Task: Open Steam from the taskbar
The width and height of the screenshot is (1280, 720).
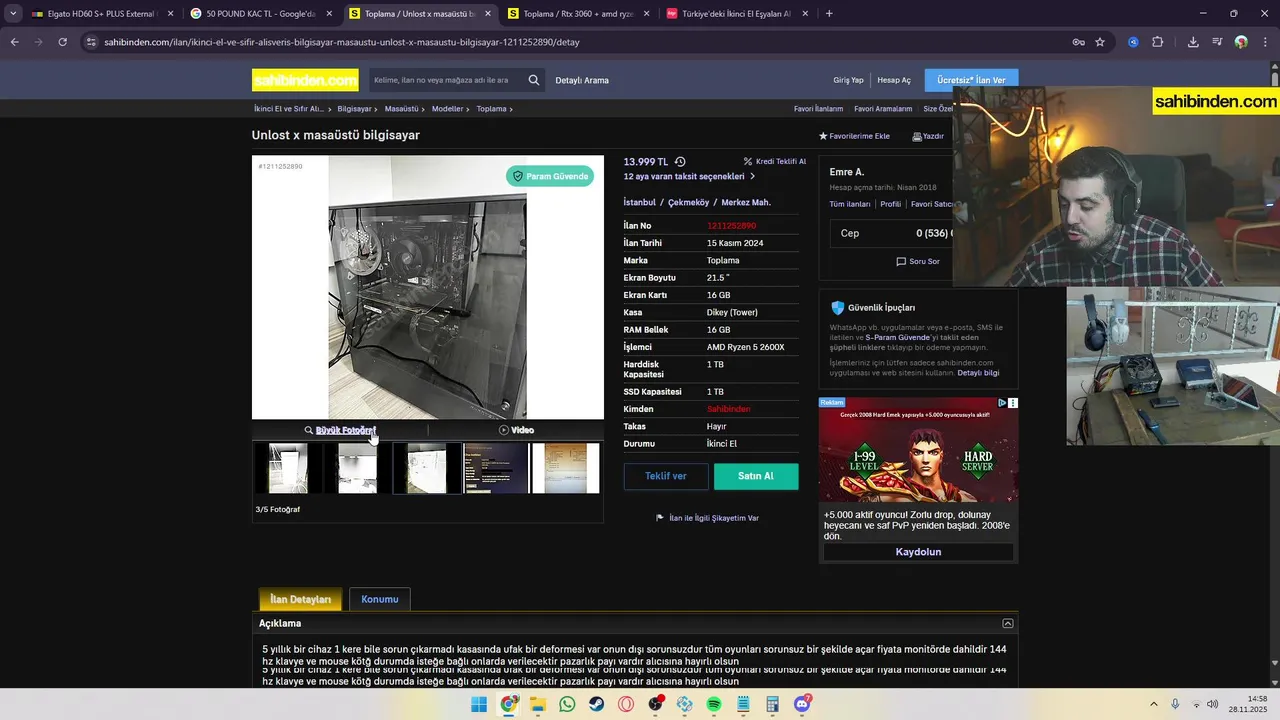Action: click(x=597, y=704)
